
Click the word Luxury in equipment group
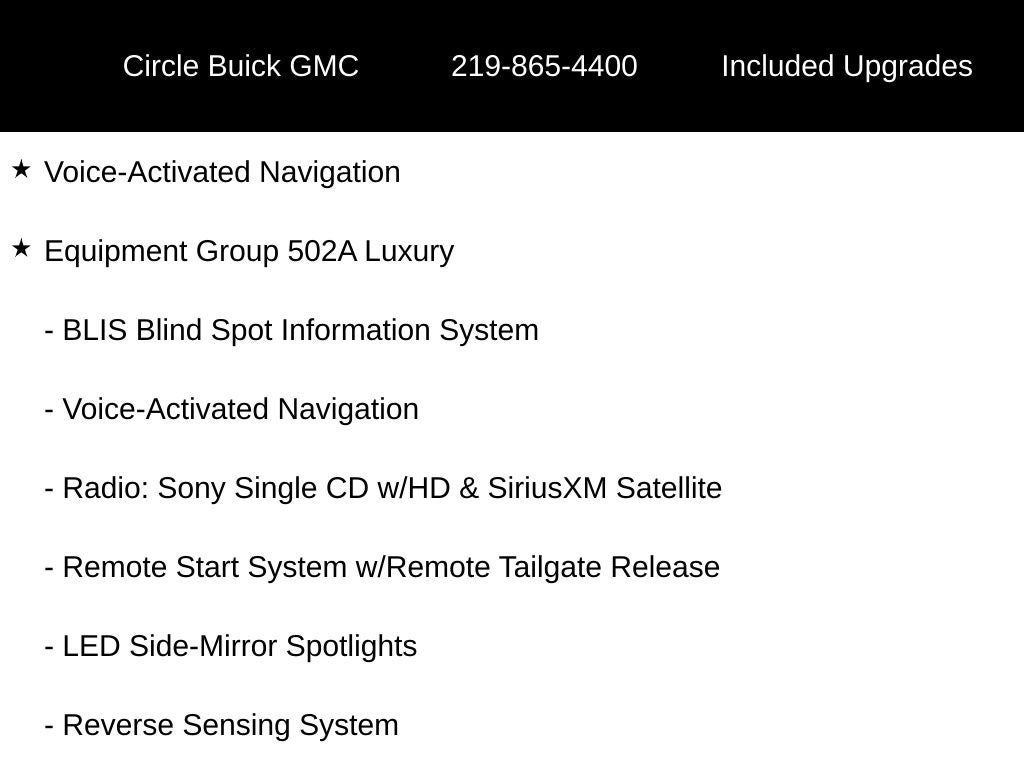(409, 252)
